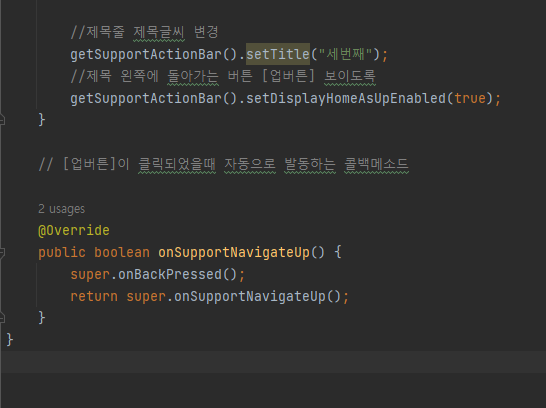The width and height of the screenshot is (546, 408).
Task: Click fold end marker after setDisplayHomeAsUpEnabled block
Action: 2,120
